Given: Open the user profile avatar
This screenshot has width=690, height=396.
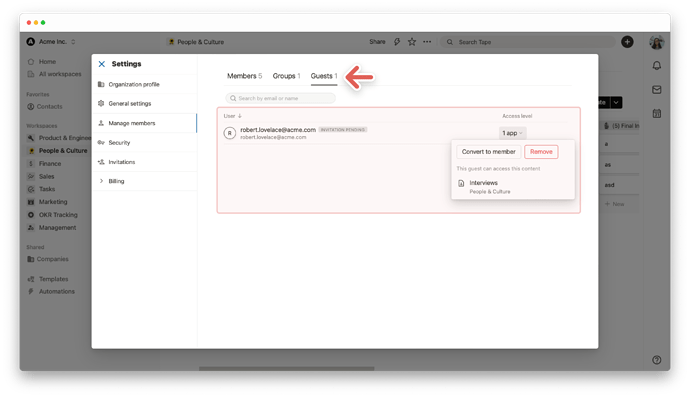Looking at the screenshot, I should coord(657,42).
